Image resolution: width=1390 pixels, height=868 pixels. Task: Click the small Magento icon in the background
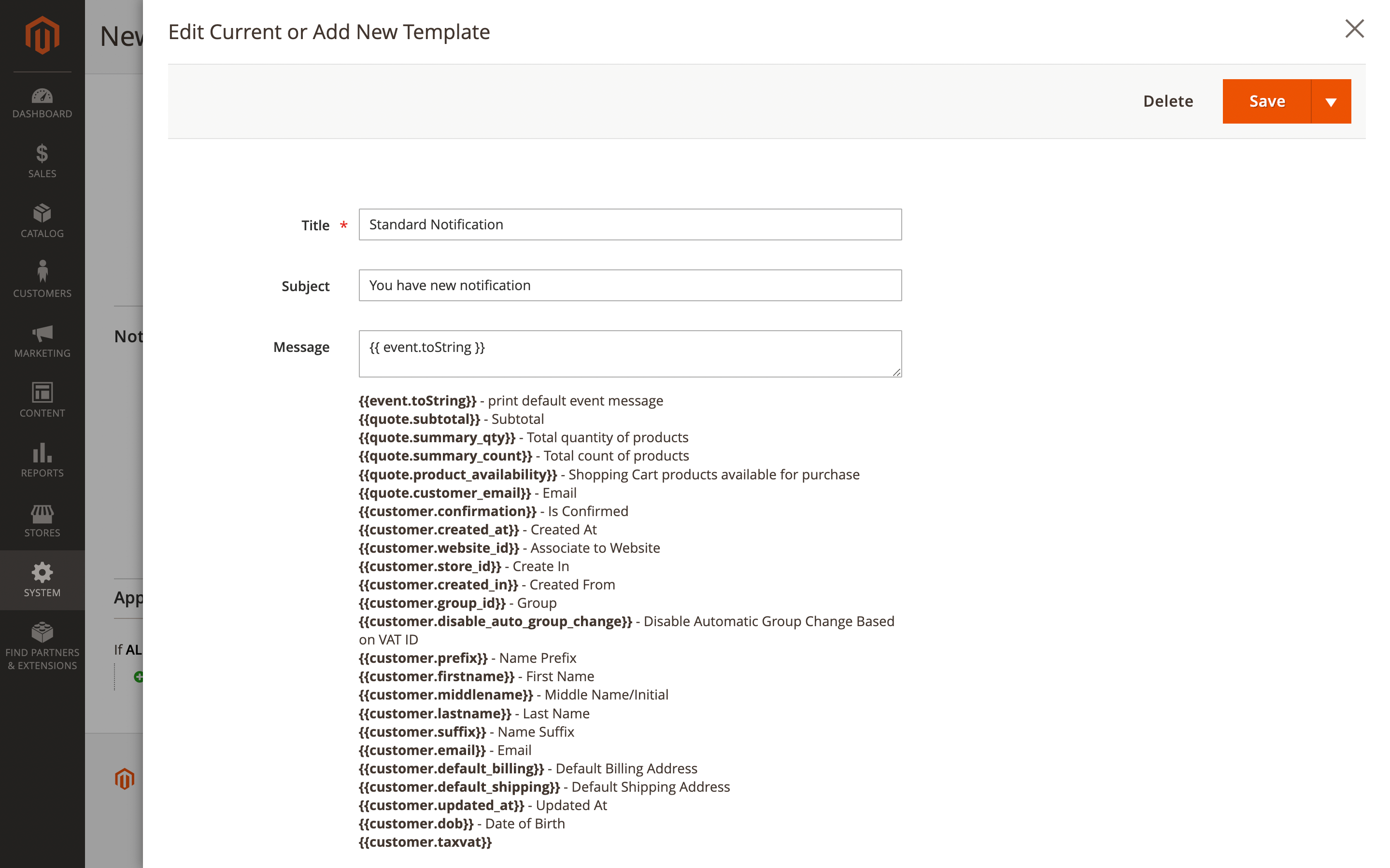125,778
